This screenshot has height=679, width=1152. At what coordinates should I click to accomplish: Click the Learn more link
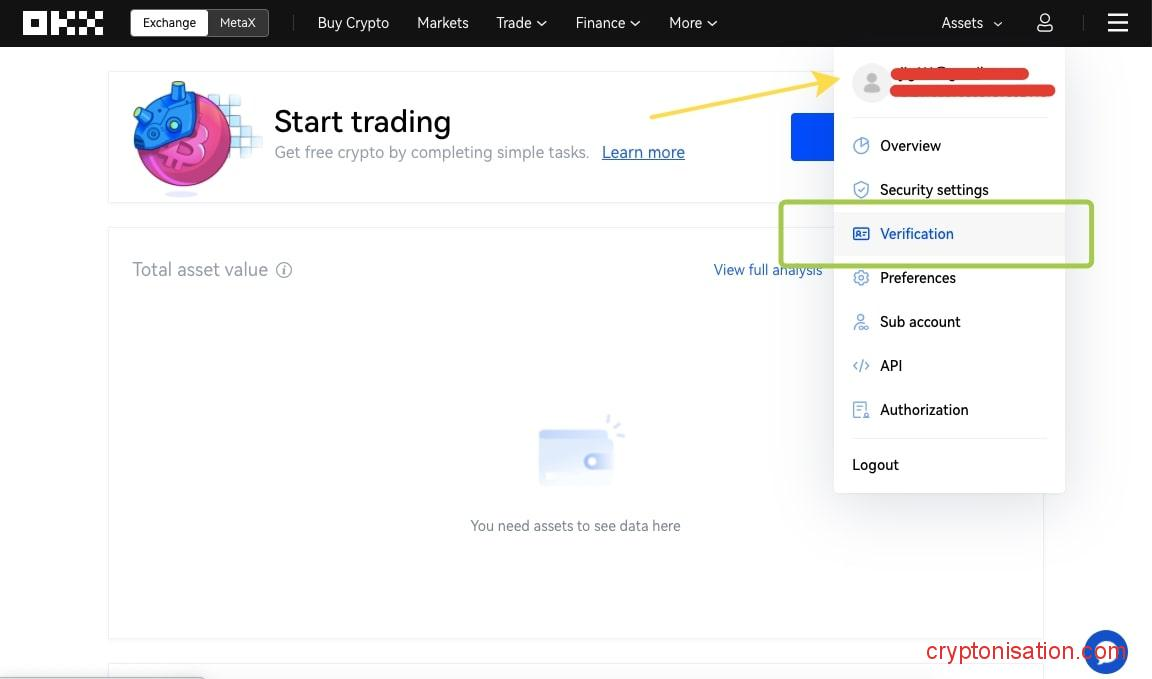click(x=643, y=153)
